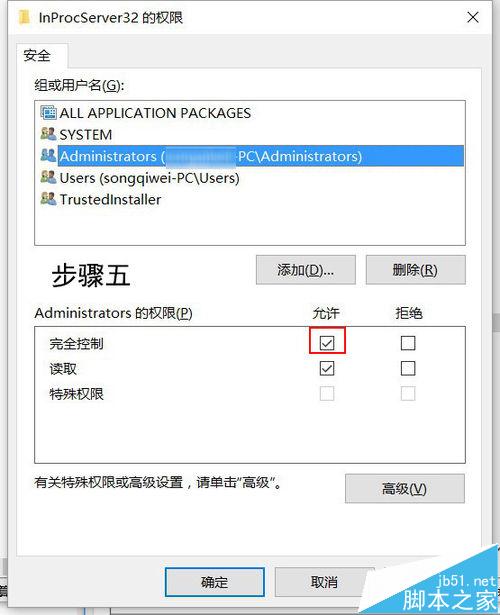
Task: Toggle Allow checkbox for 完全控制
Action: pos(327,343)
